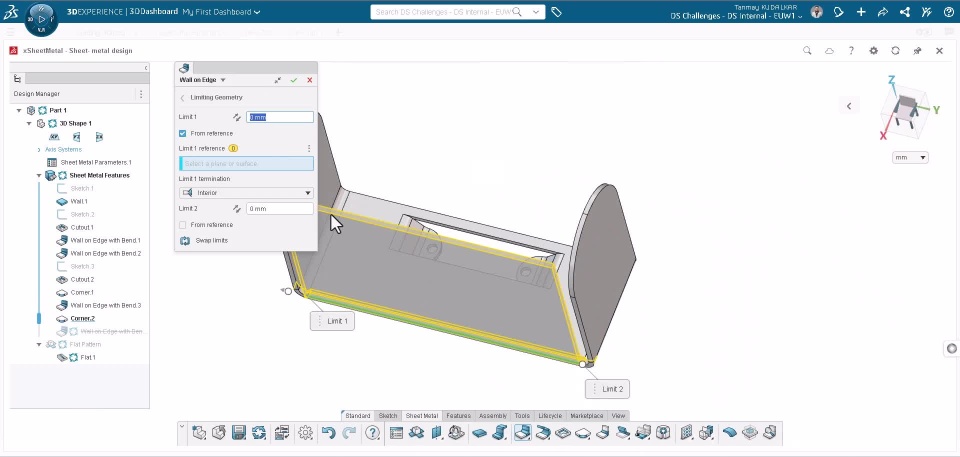Switch to the Sketch tab
The height and width of the screenshot is (457, 960).
(388, 415)
